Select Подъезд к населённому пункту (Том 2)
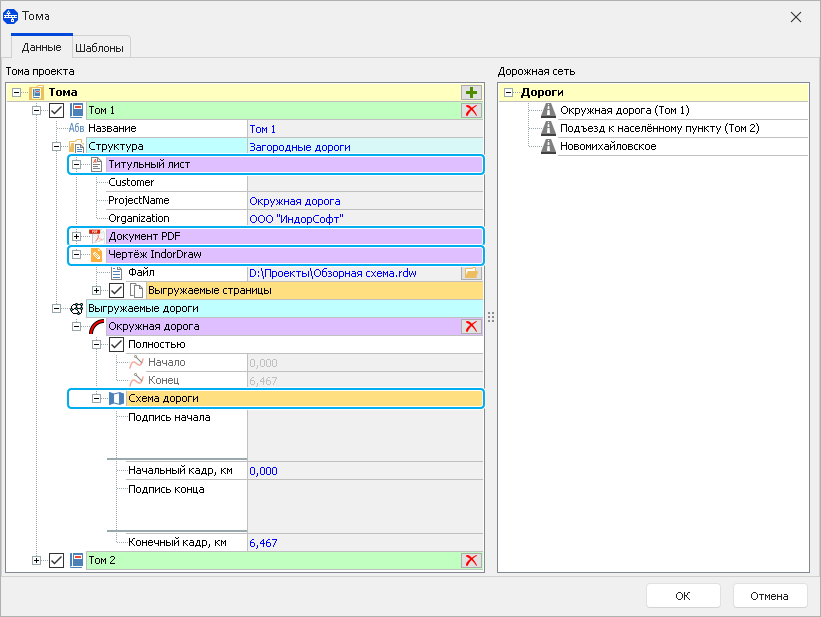Viewport: 821px width, 617px height. pyautogui.click(x=660, y=128)
